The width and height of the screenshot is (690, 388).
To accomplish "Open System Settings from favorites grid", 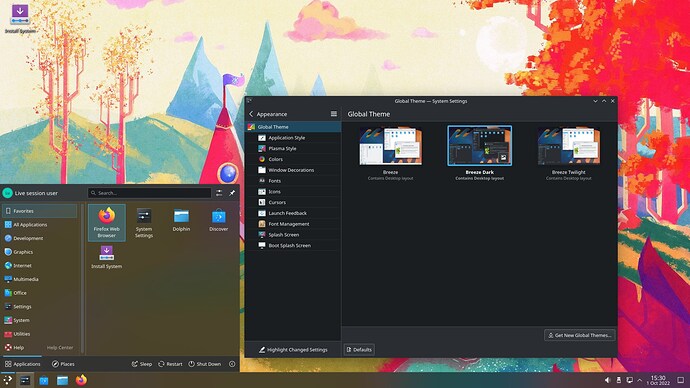I will [x=144, y=222].
